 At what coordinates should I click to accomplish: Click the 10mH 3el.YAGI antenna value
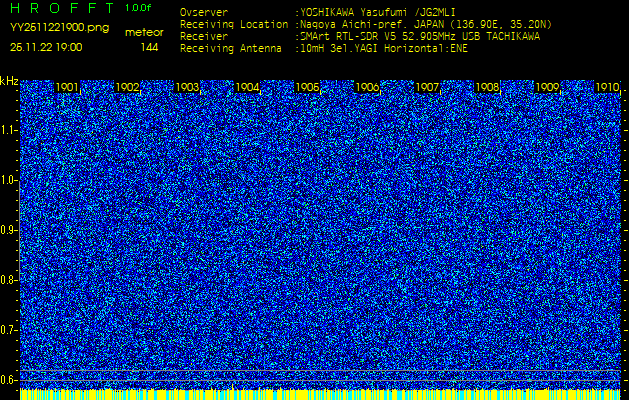[x=384, y=49]
